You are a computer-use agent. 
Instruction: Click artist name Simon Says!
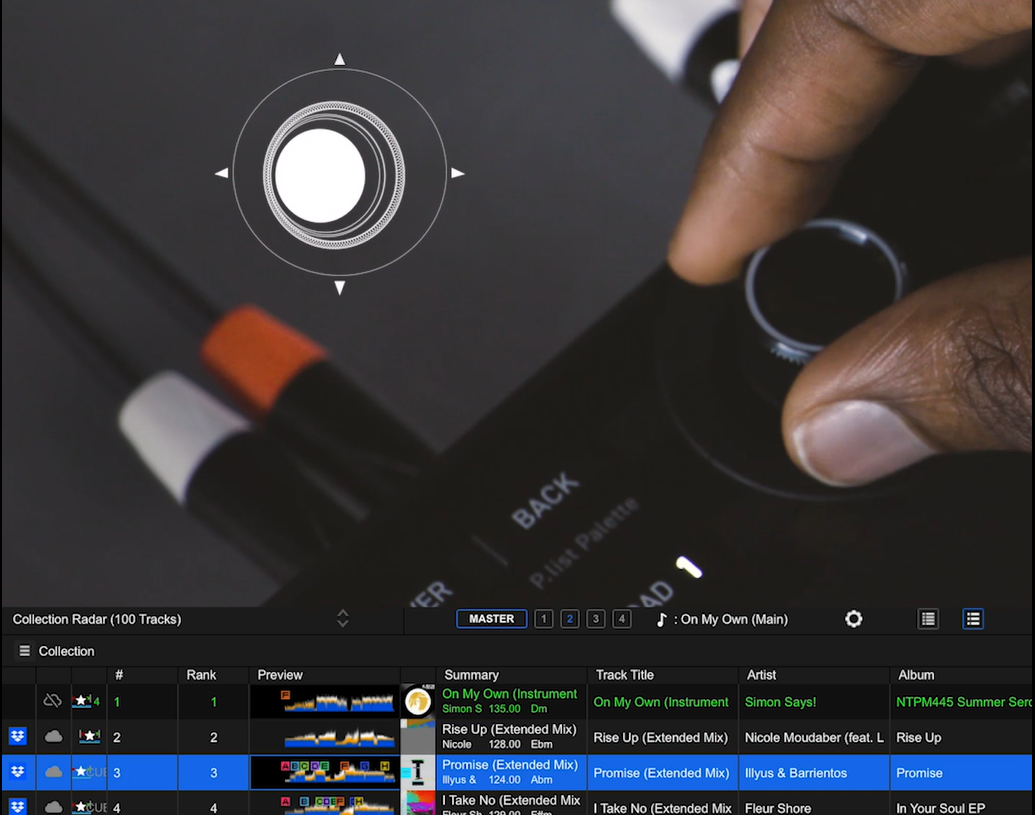point(781,702)
